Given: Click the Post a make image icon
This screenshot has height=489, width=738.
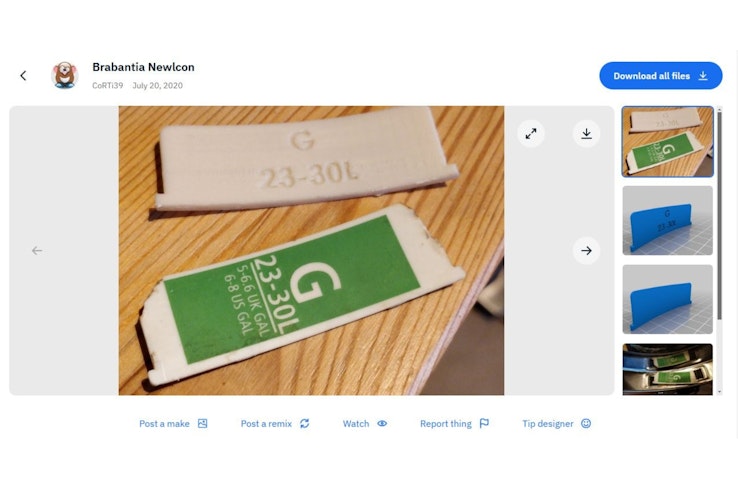Looking at the screenshot, I should pos(202,424).
